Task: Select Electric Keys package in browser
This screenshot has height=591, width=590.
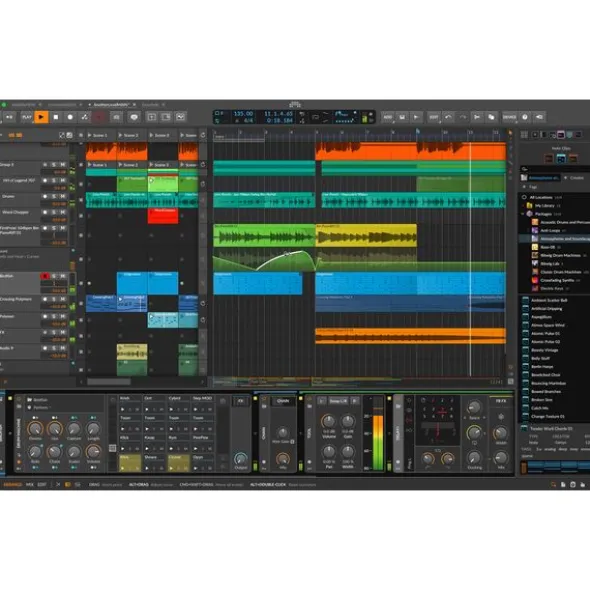Action: pyautogui.click(x=552, y=288)
